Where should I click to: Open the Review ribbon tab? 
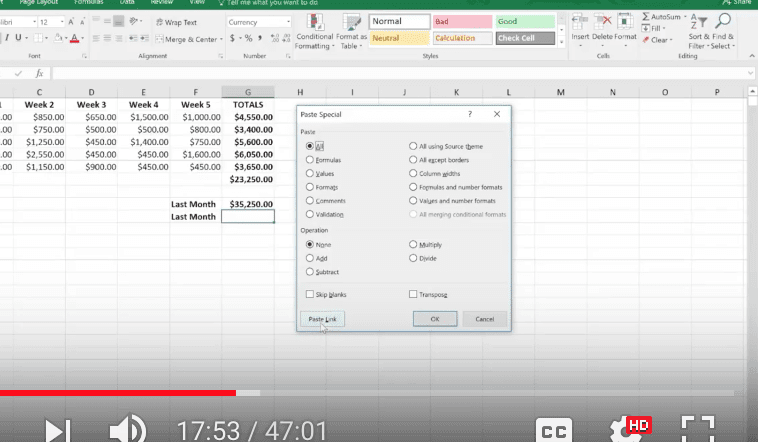(x=161, y=3)
